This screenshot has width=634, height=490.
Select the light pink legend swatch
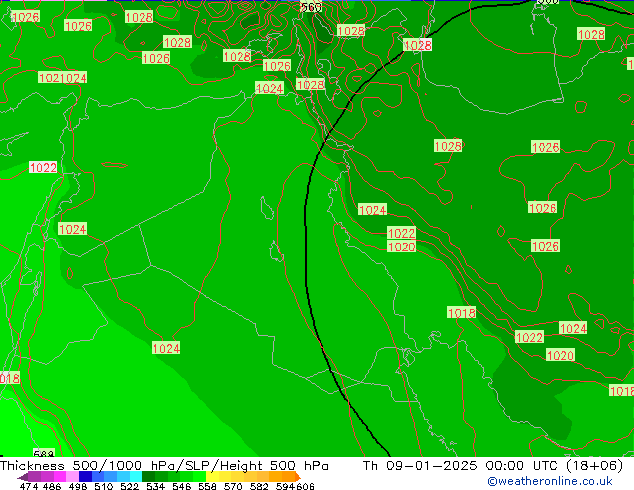72,476
